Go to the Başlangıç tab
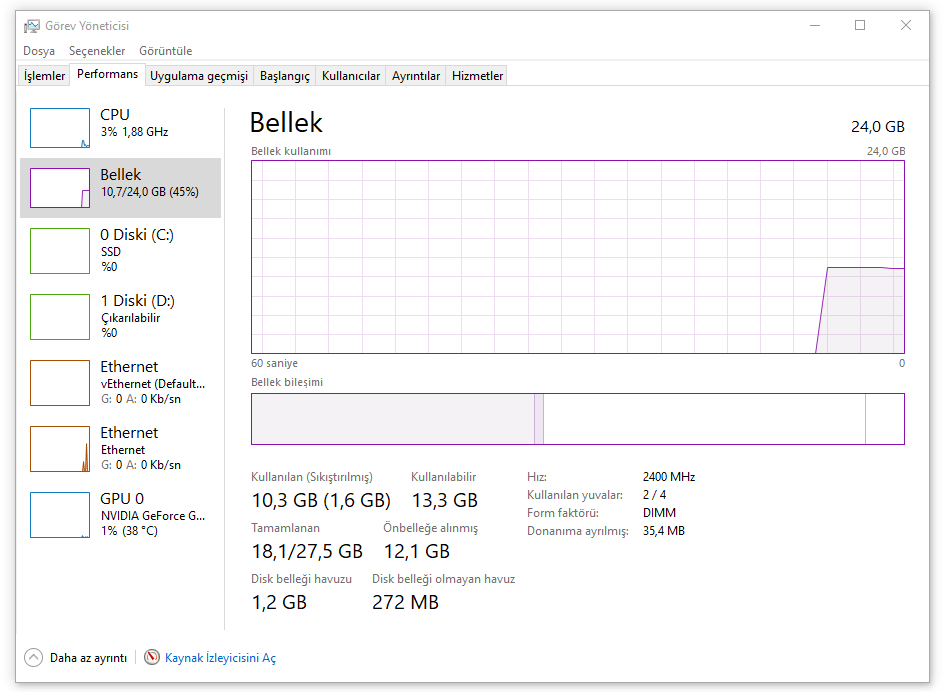 click(284, 76)
